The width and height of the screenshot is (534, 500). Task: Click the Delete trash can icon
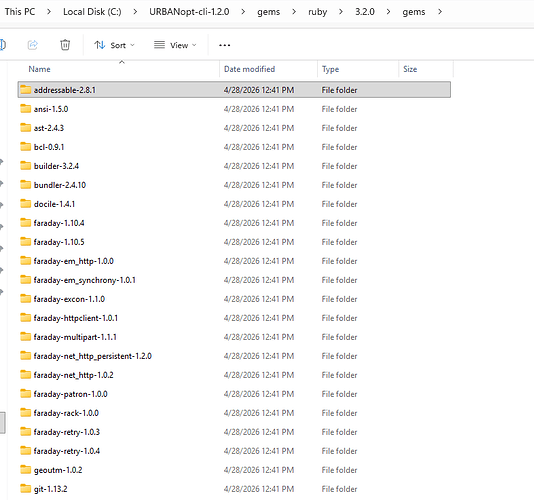(65, 45)
